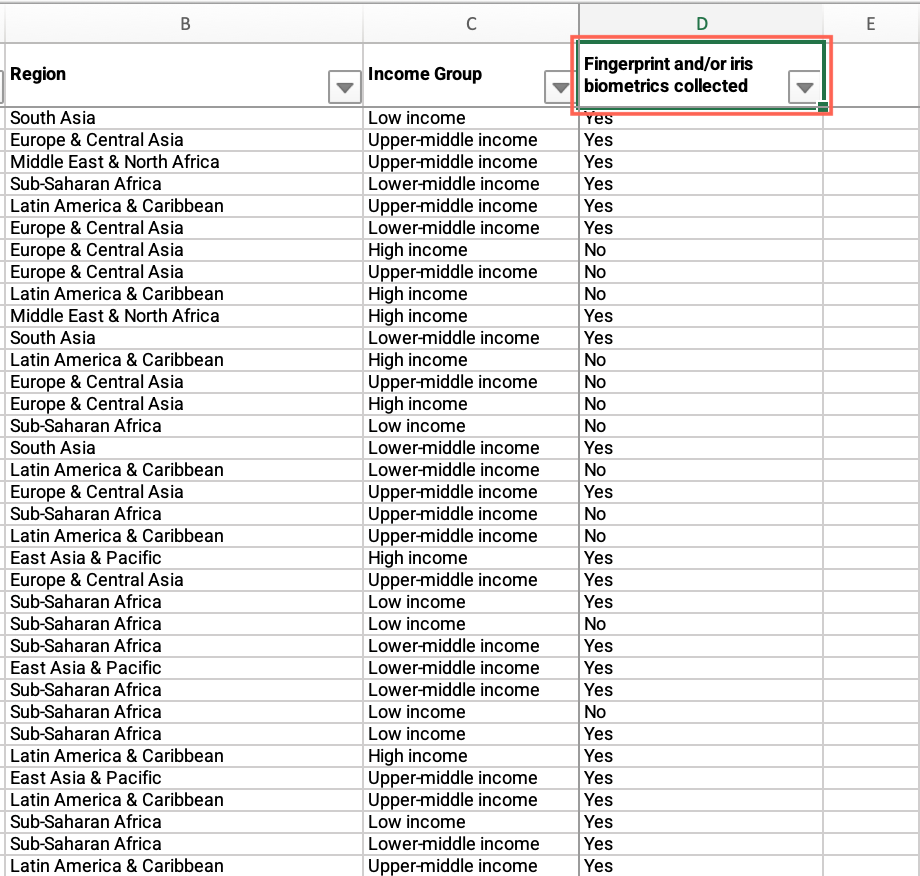Select East Asia & Pacific beside Lower-middle income
This screenshot has height=876, width=920.
click(x=184, y=668)
